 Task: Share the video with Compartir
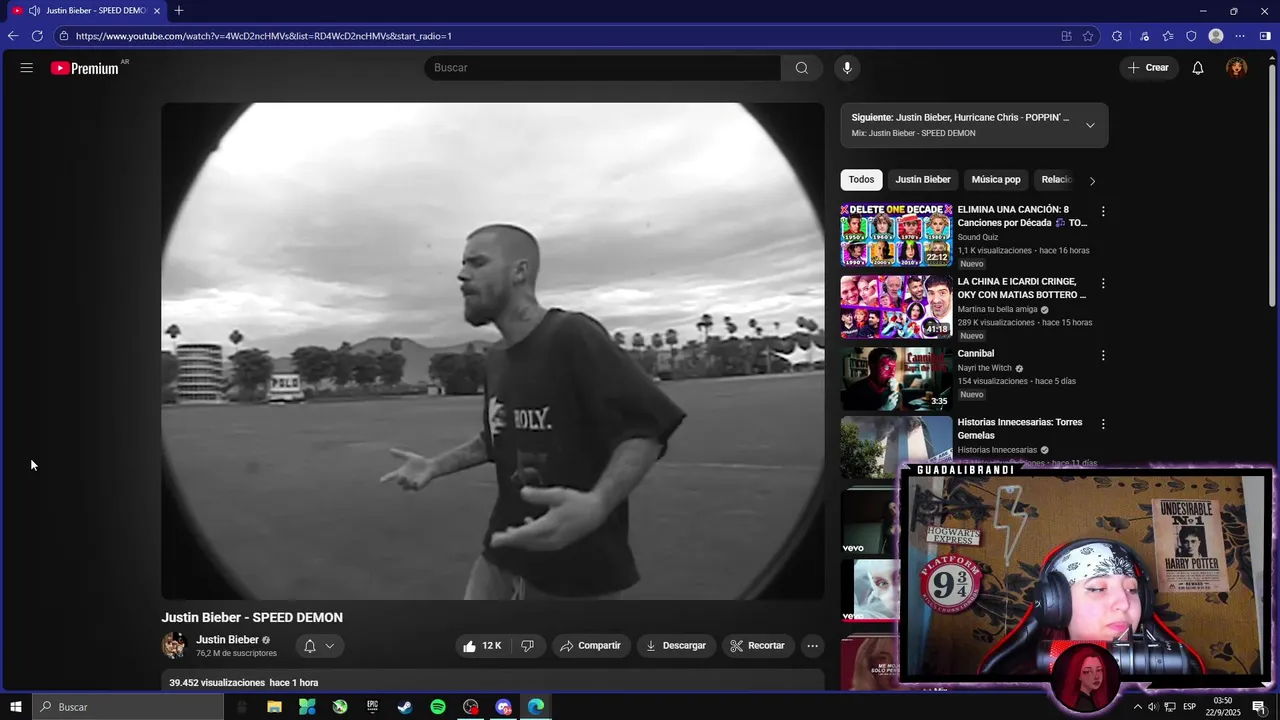591,646
